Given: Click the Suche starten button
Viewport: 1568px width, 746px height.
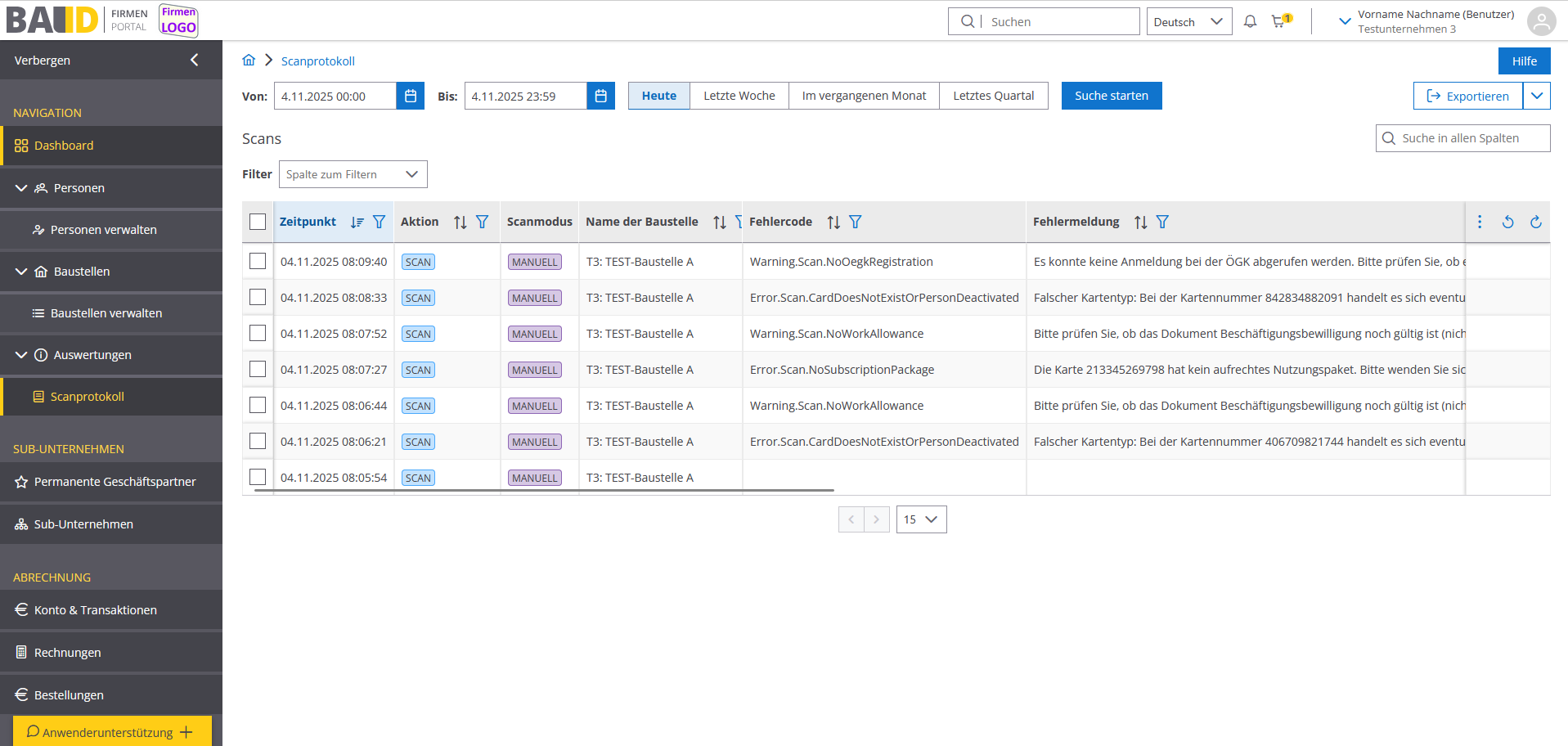Looking at the screenshot, I should (x=1111, y=96).
